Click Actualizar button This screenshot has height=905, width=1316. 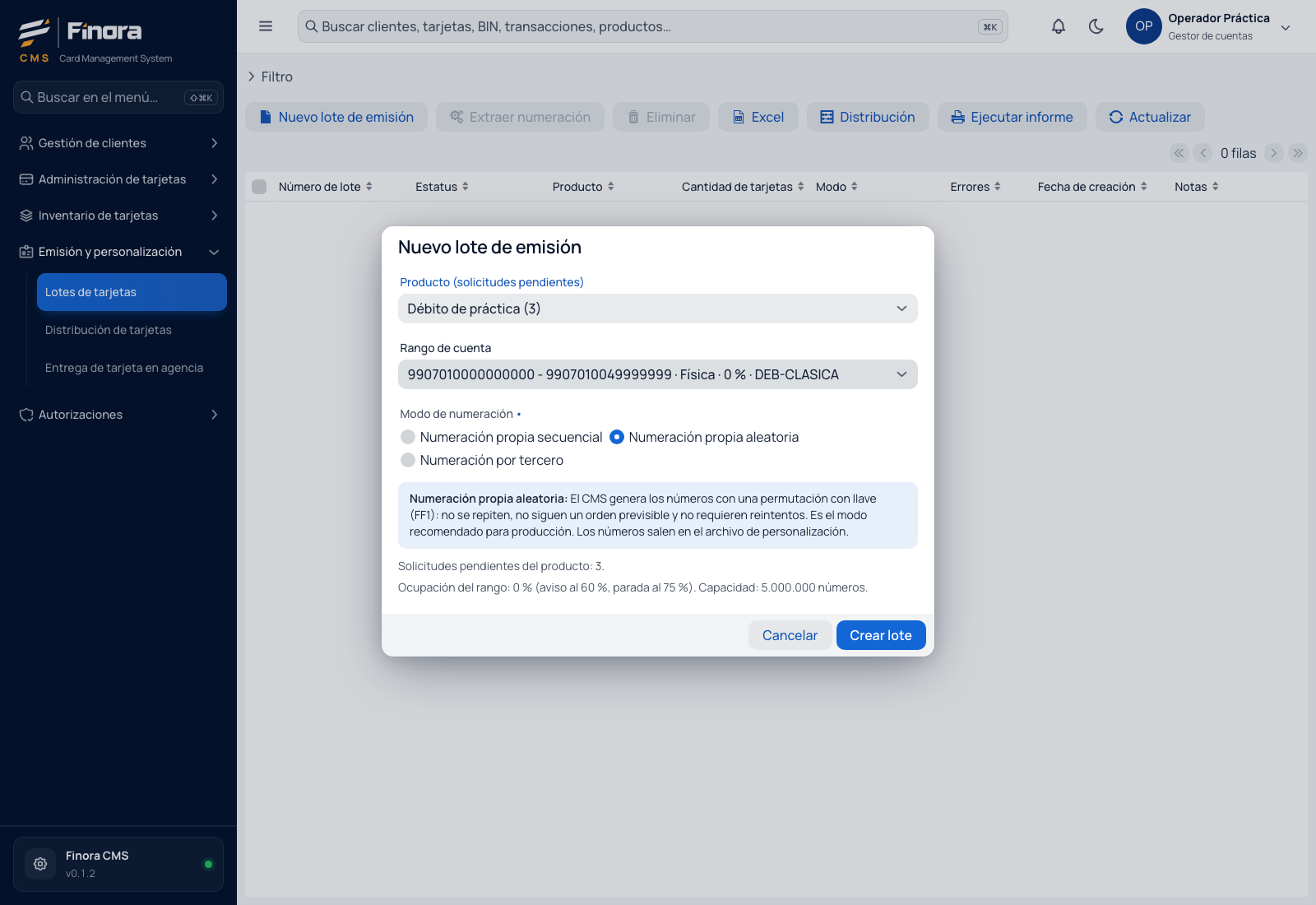click(x=1150, y=117)
